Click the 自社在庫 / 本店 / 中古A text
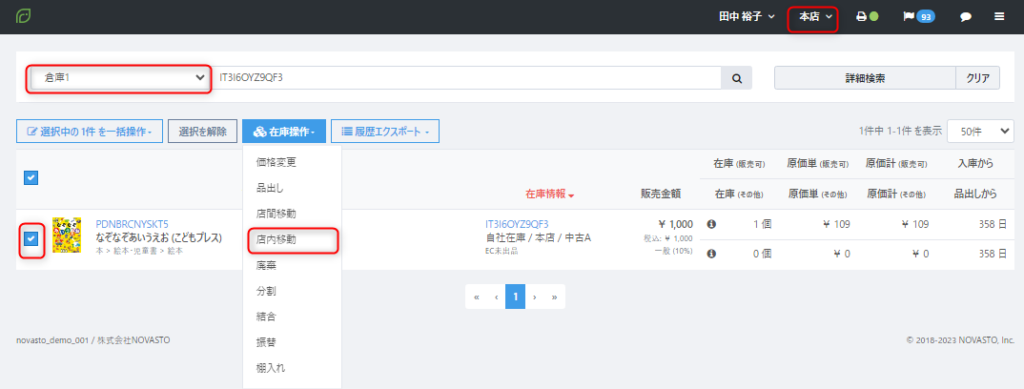 pyautogui.click(x=538, y=237)
